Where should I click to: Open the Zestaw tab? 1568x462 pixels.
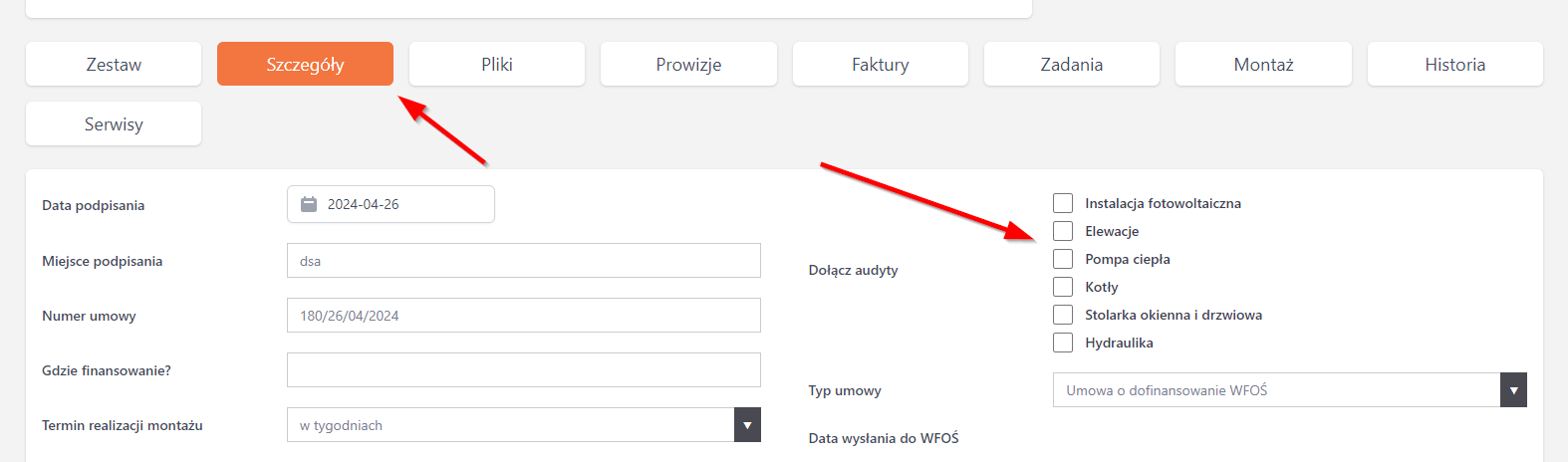[114, 64]
